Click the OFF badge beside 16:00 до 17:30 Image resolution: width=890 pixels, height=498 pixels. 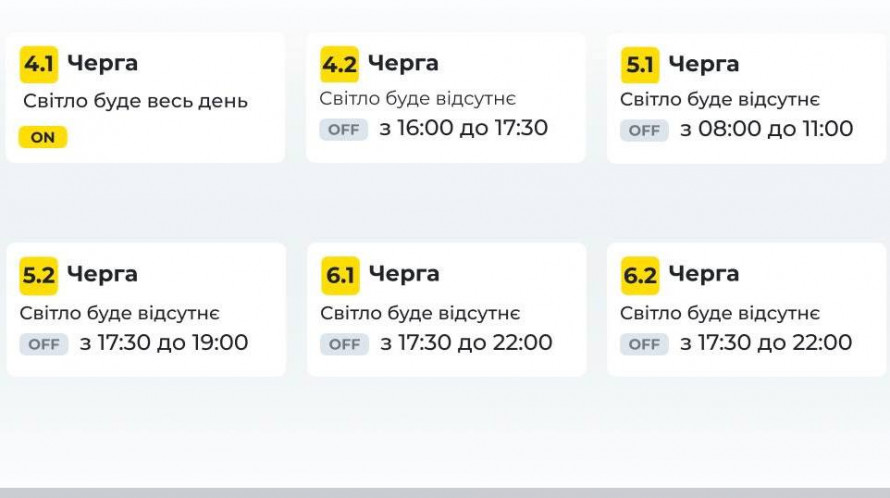point(344,130)
